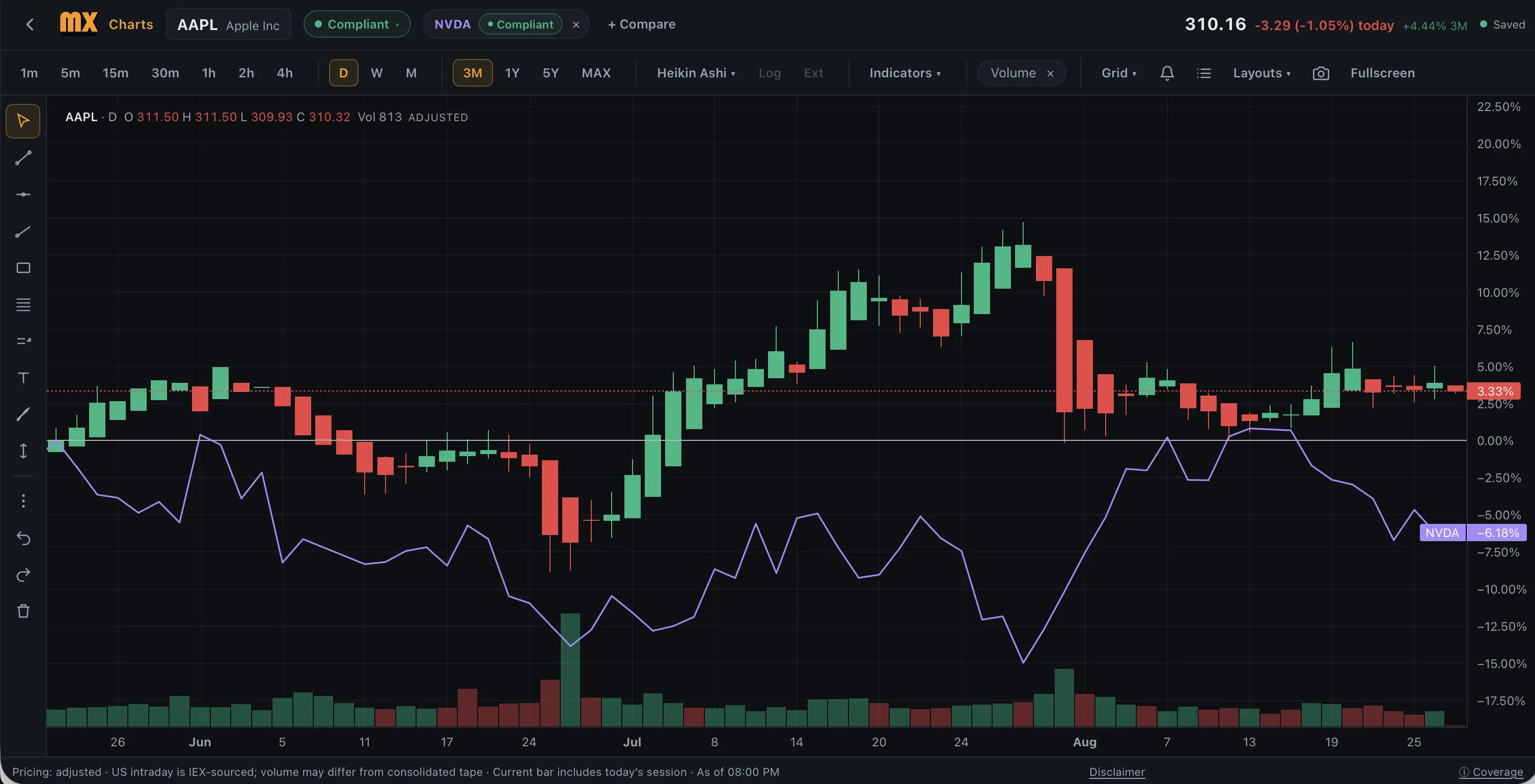
Task: Open the MX logo home
Action: (x=78, y=24)
